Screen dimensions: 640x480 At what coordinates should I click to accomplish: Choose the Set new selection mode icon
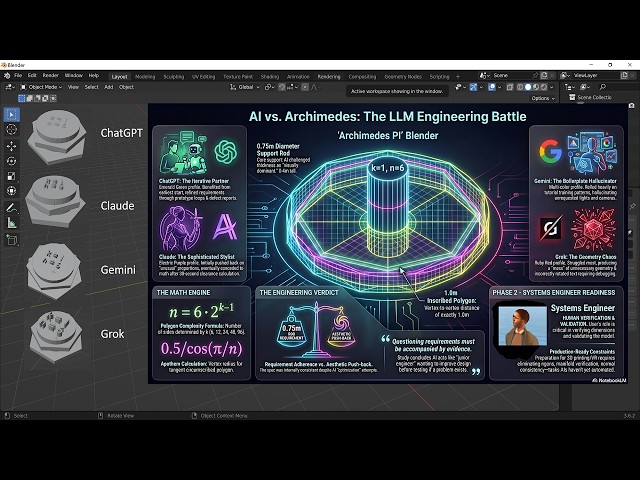(22, 98)
